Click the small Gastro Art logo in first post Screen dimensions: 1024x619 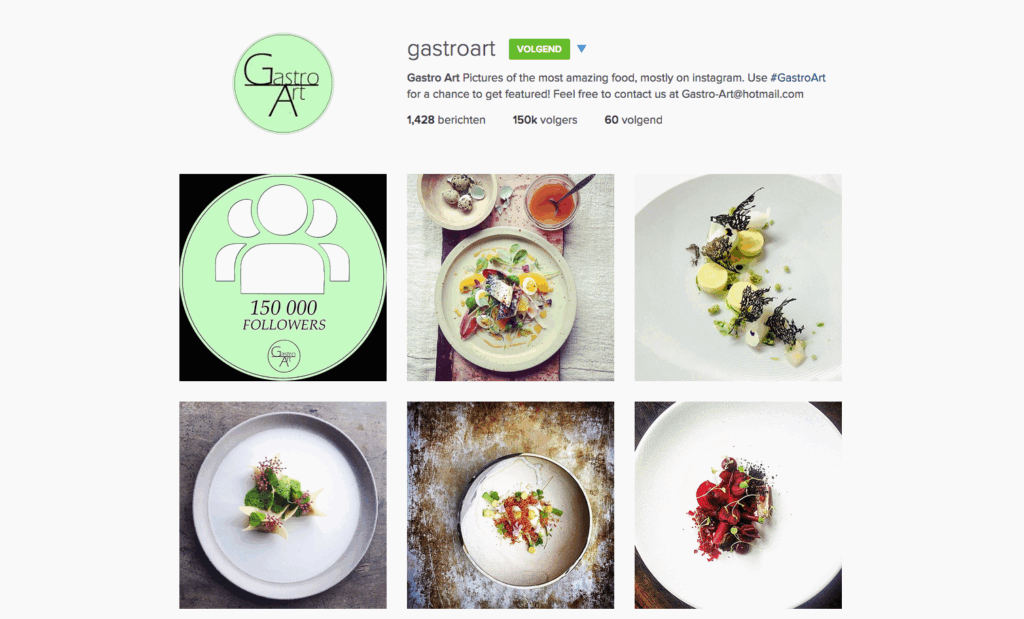[283, 357]
